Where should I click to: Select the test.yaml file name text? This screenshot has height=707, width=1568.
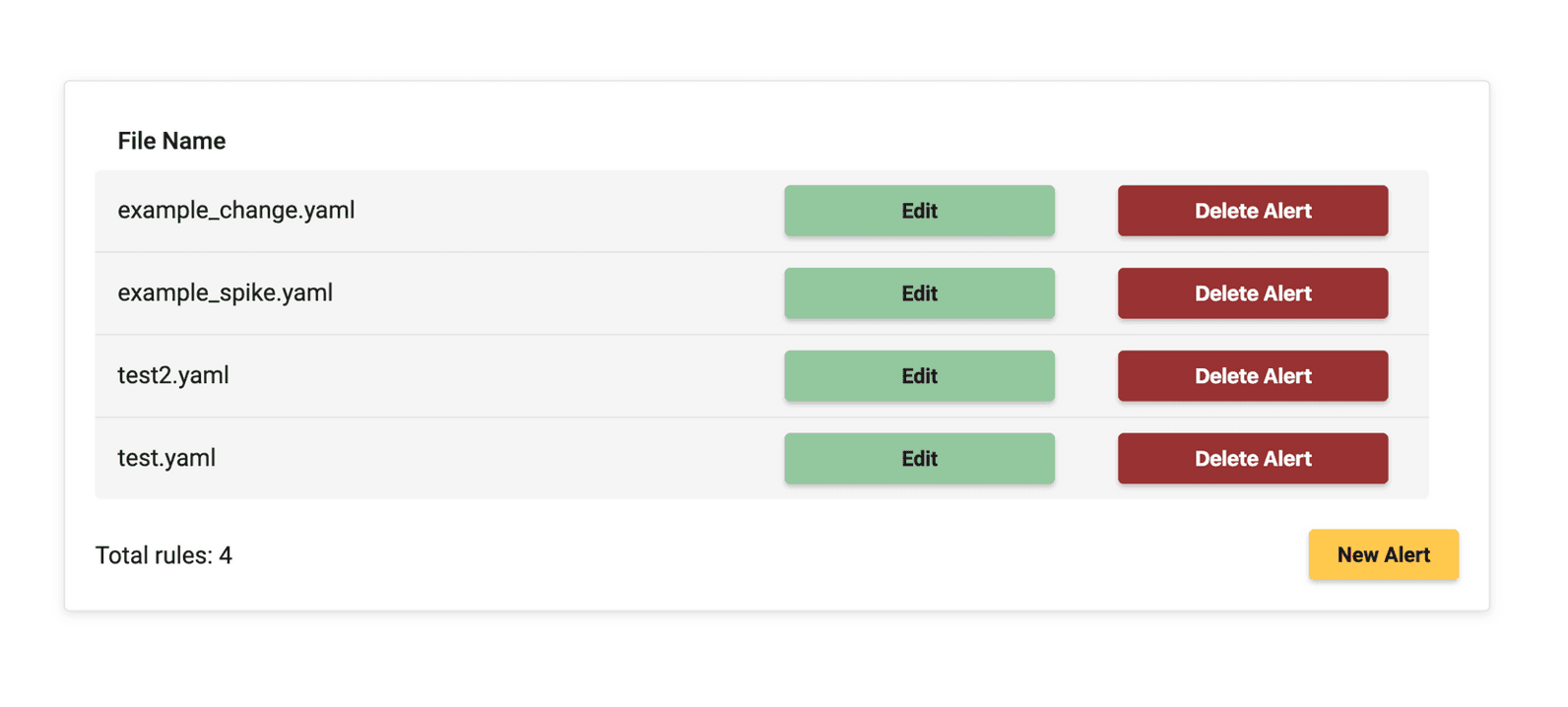tap(166, 459)
